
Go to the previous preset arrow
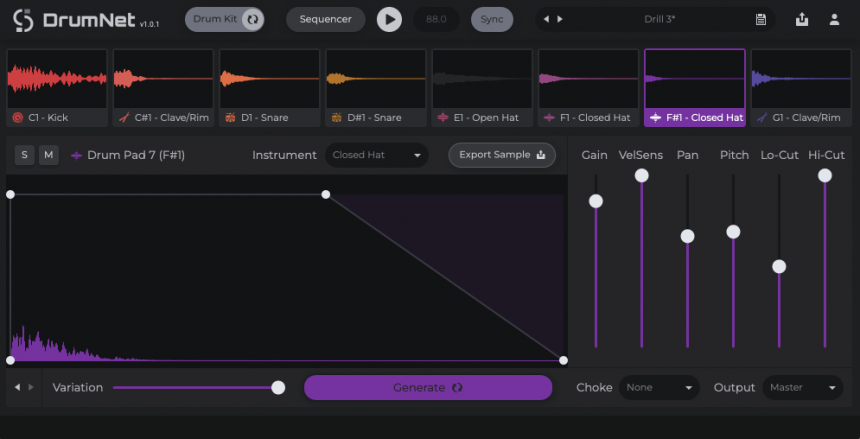(546, 19)
